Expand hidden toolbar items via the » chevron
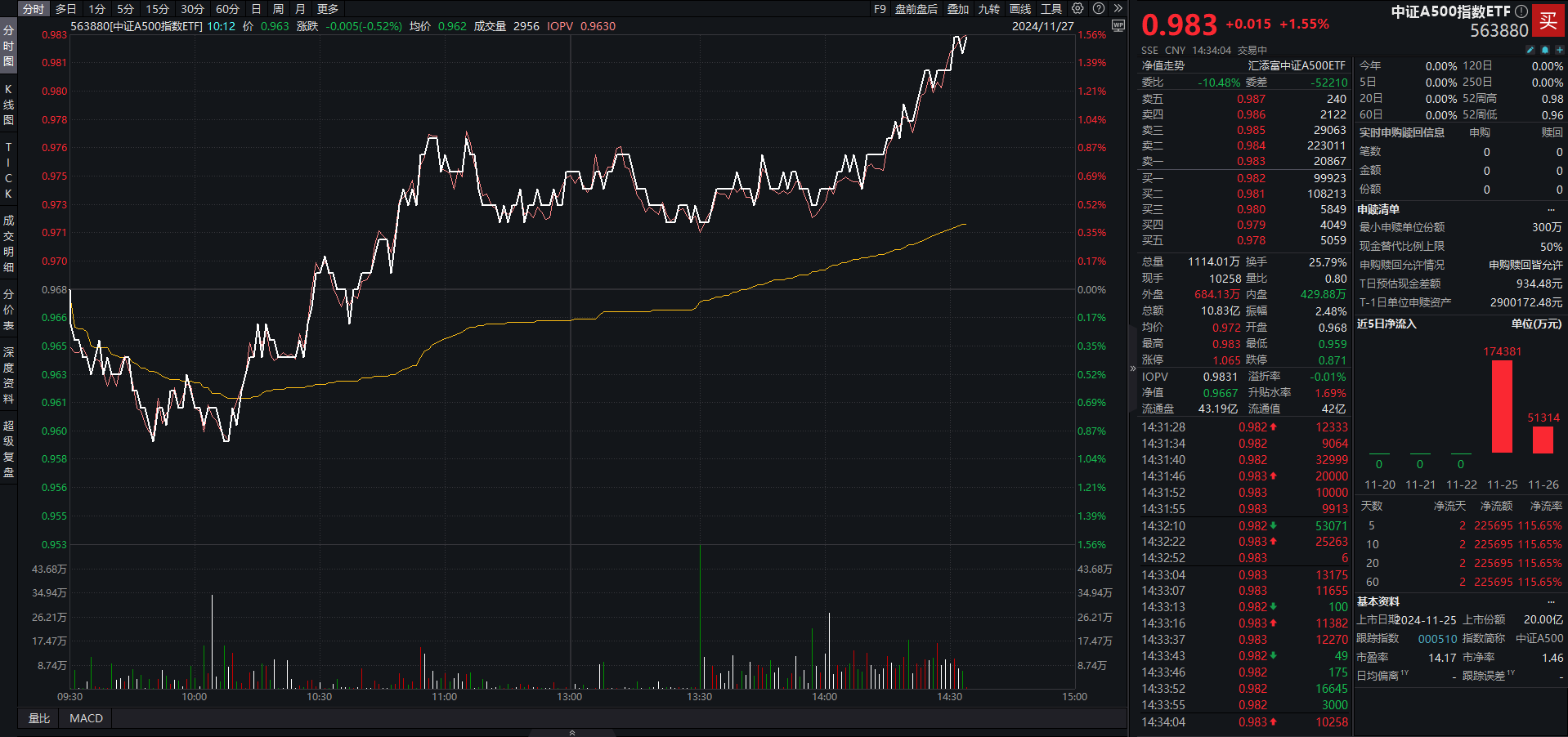 (x=1119, y=9)
